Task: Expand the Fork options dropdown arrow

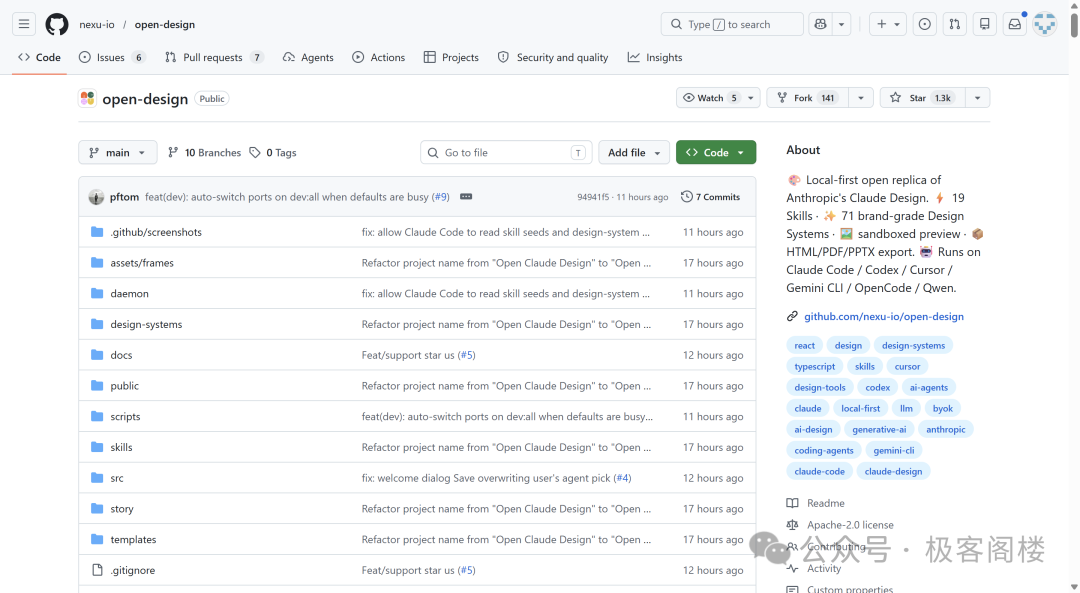Action: (861, 98)
